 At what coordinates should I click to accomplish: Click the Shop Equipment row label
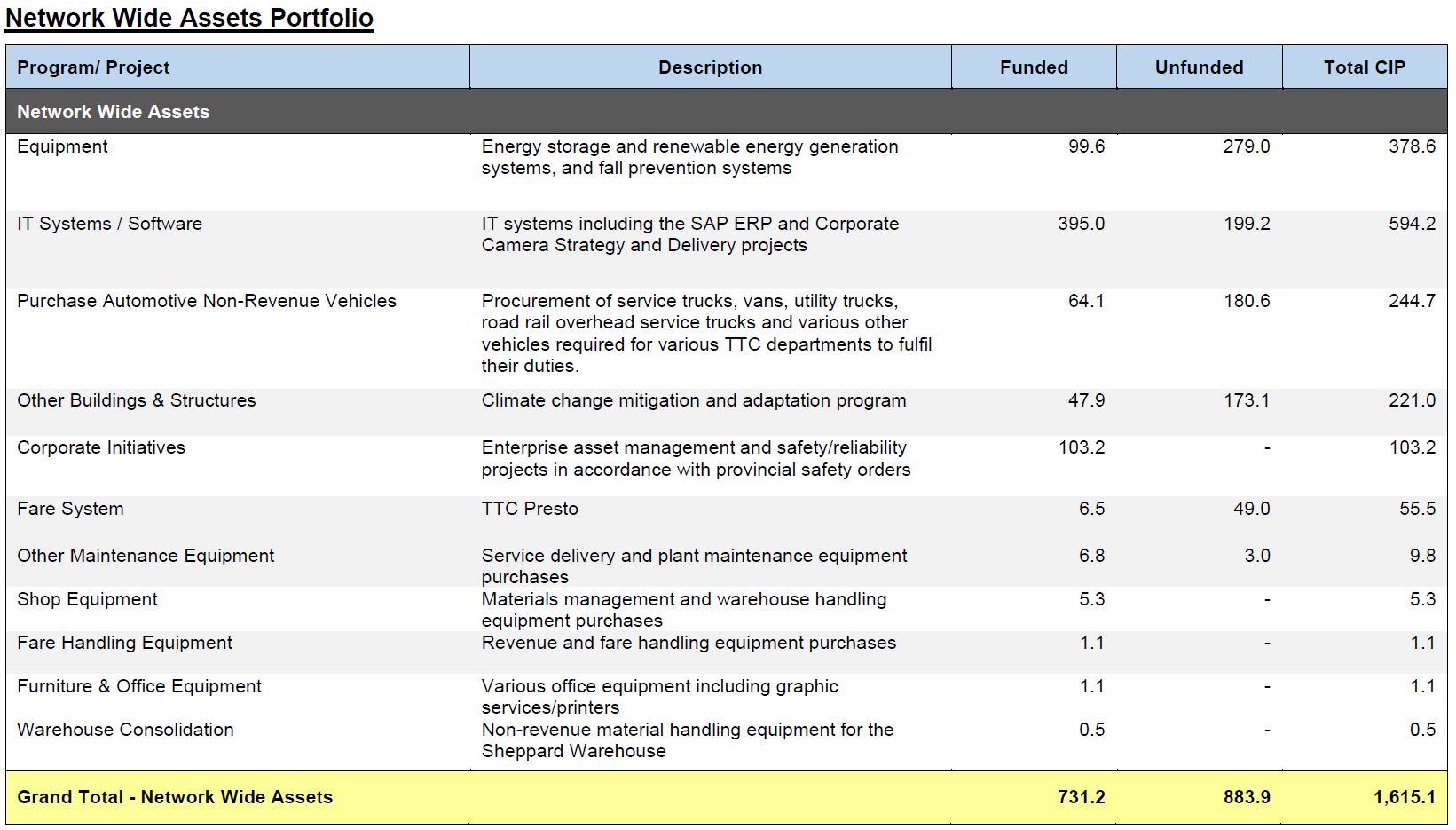pos(87,599)
